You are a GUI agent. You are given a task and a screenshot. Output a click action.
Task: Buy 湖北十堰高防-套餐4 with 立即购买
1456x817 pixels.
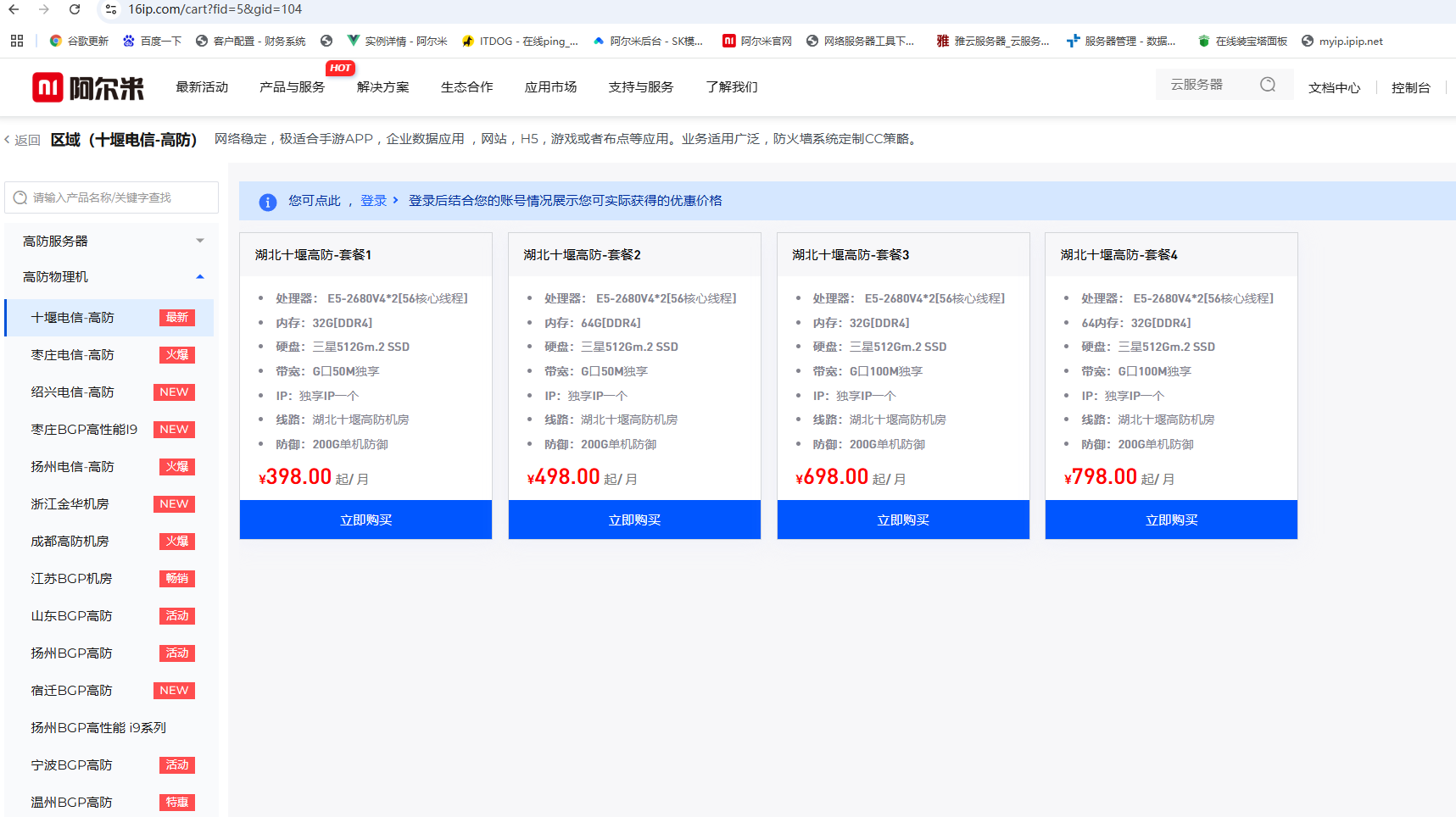click(1171, 520)
